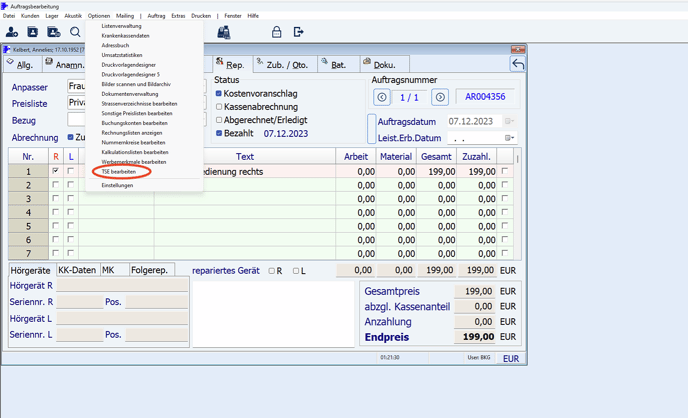This screenshot has height=418, width=688.
Task: Uncheck the Kostenvoranschlag checkbox
Action: coord(219,94)
